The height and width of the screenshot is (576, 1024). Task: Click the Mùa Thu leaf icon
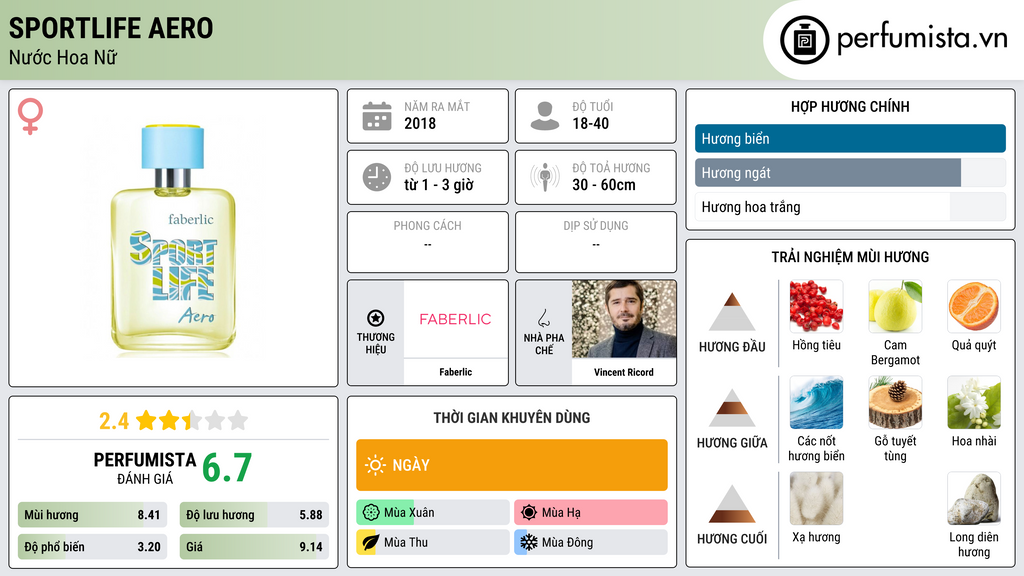tap(370, 542)
